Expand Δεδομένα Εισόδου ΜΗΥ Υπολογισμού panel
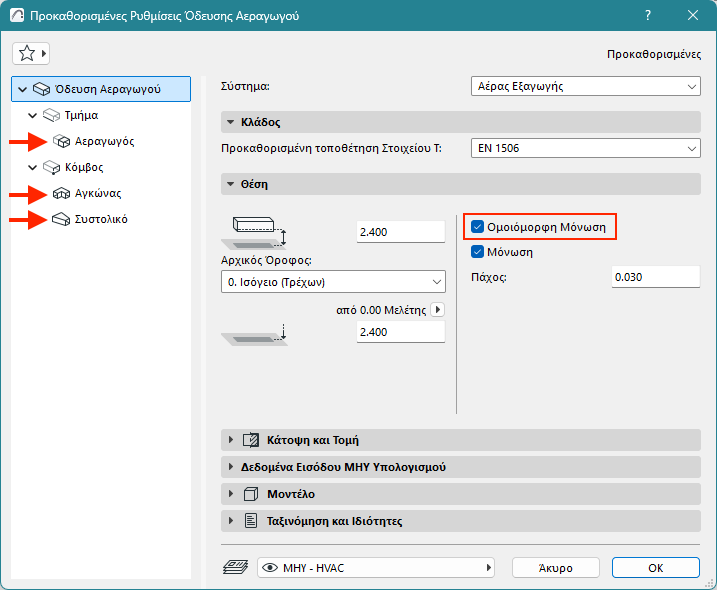 click(230, 467)
